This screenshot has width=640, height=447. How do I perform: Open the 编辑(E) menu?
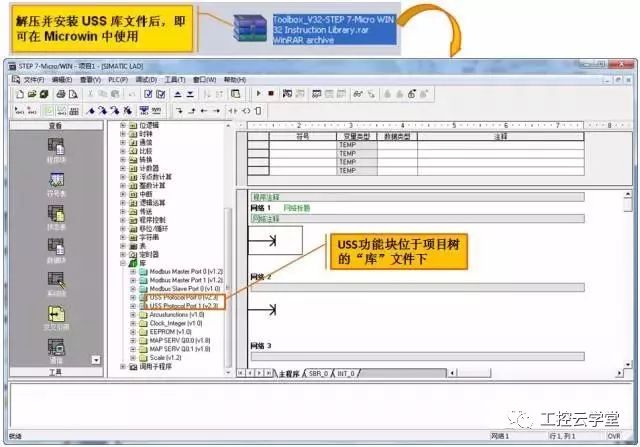point(62,80)
